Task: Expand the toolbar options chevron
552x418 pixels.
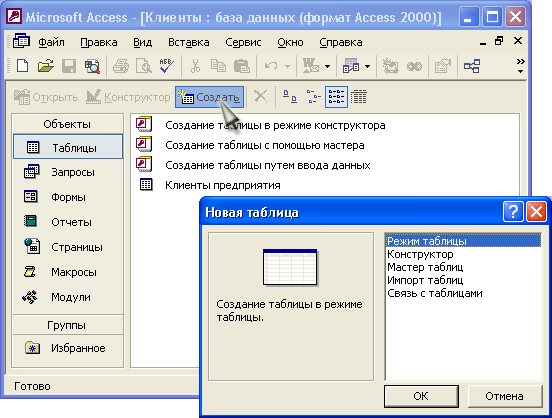Action: click(520, 66)
